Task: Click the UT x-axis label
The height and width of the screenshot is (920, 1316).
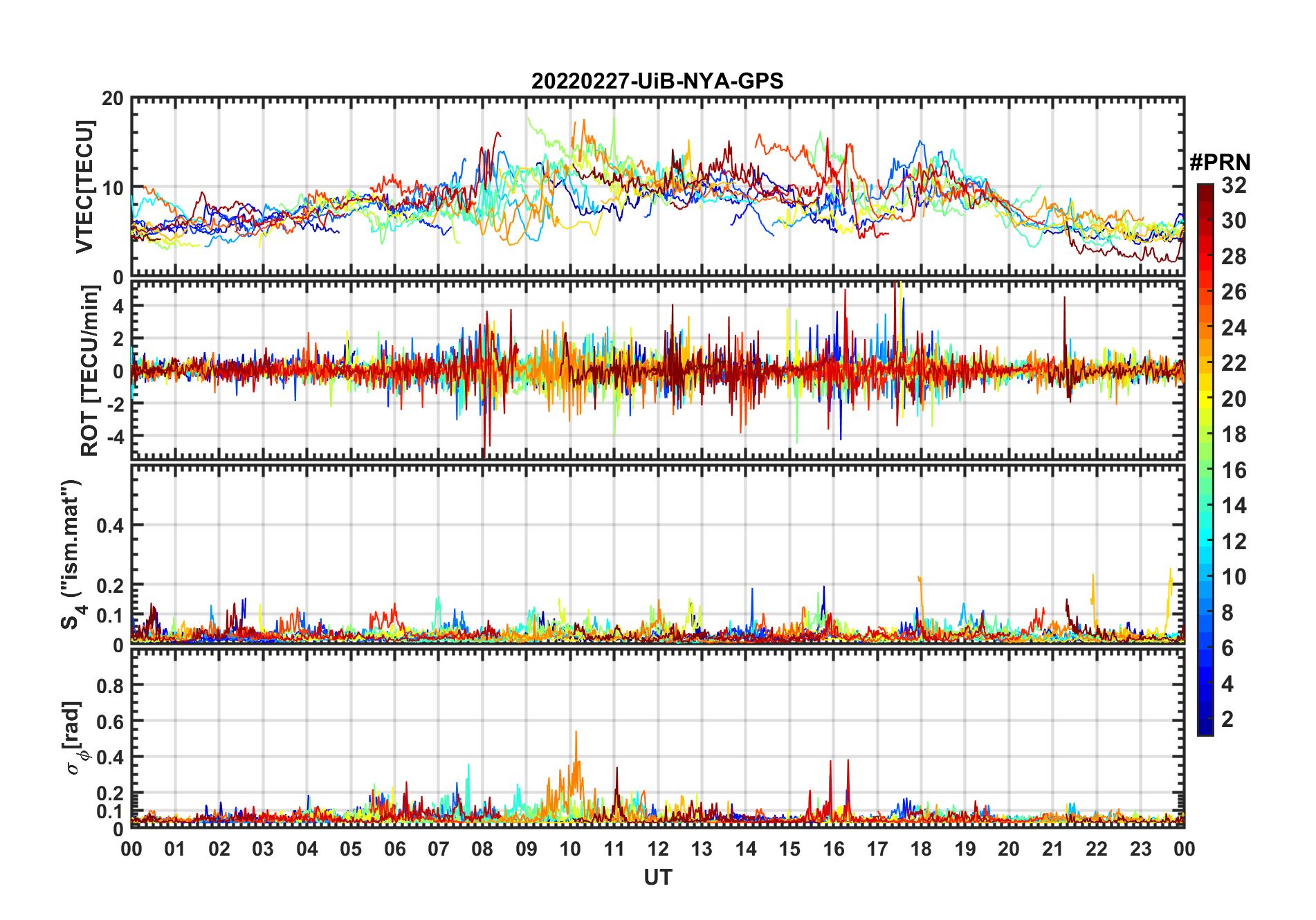Action: [x=657, y=877]
